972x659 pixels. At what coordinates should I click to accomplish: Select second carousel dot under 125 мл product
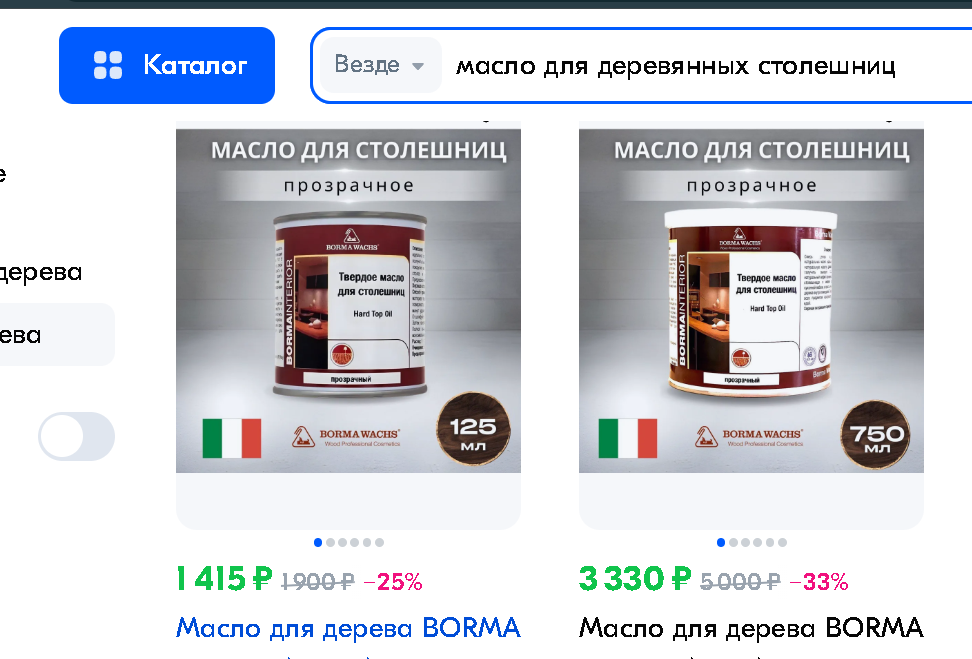330,542
